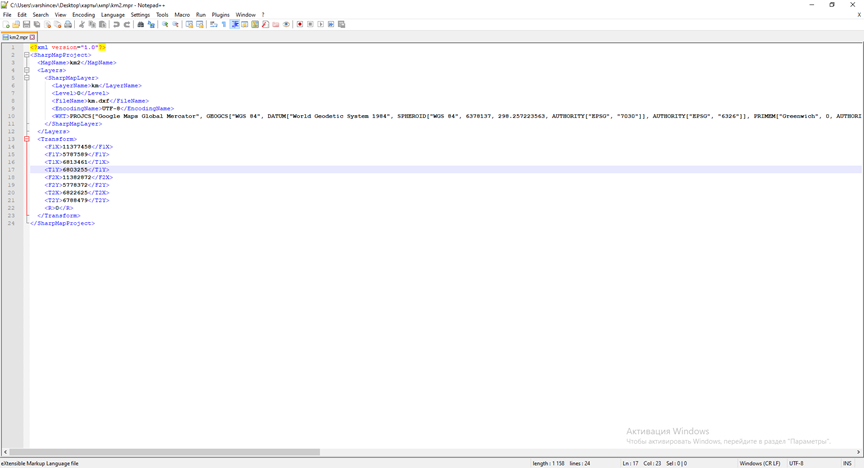Screen dimensions: 864x468
Task: Toggle the Word Wrap toolbar button
Action: 213,24
